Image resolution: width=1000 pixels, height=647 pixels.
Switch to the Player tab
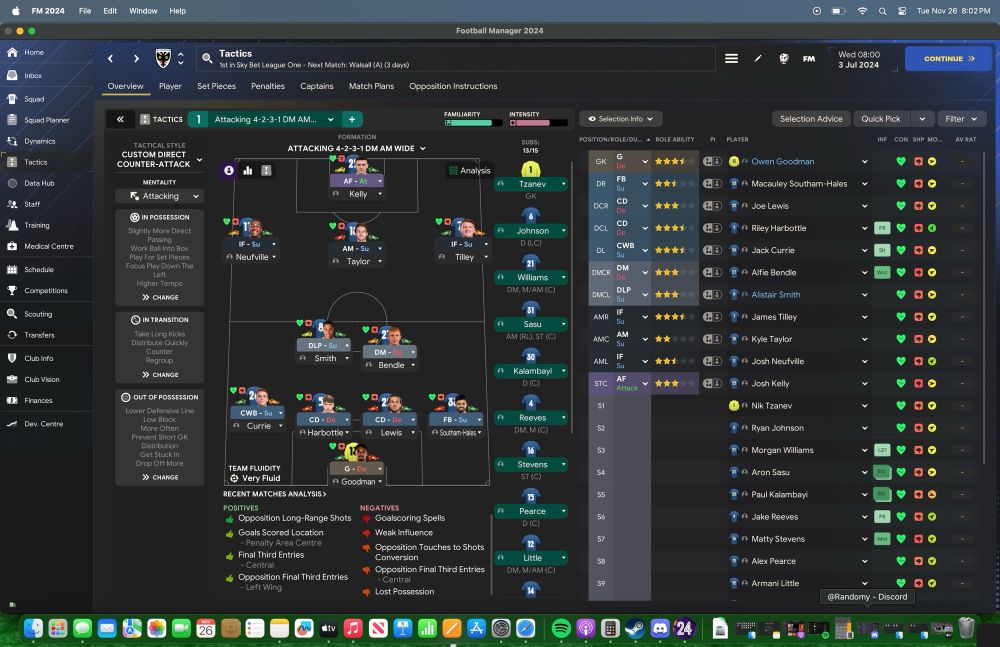click(170, 86)
